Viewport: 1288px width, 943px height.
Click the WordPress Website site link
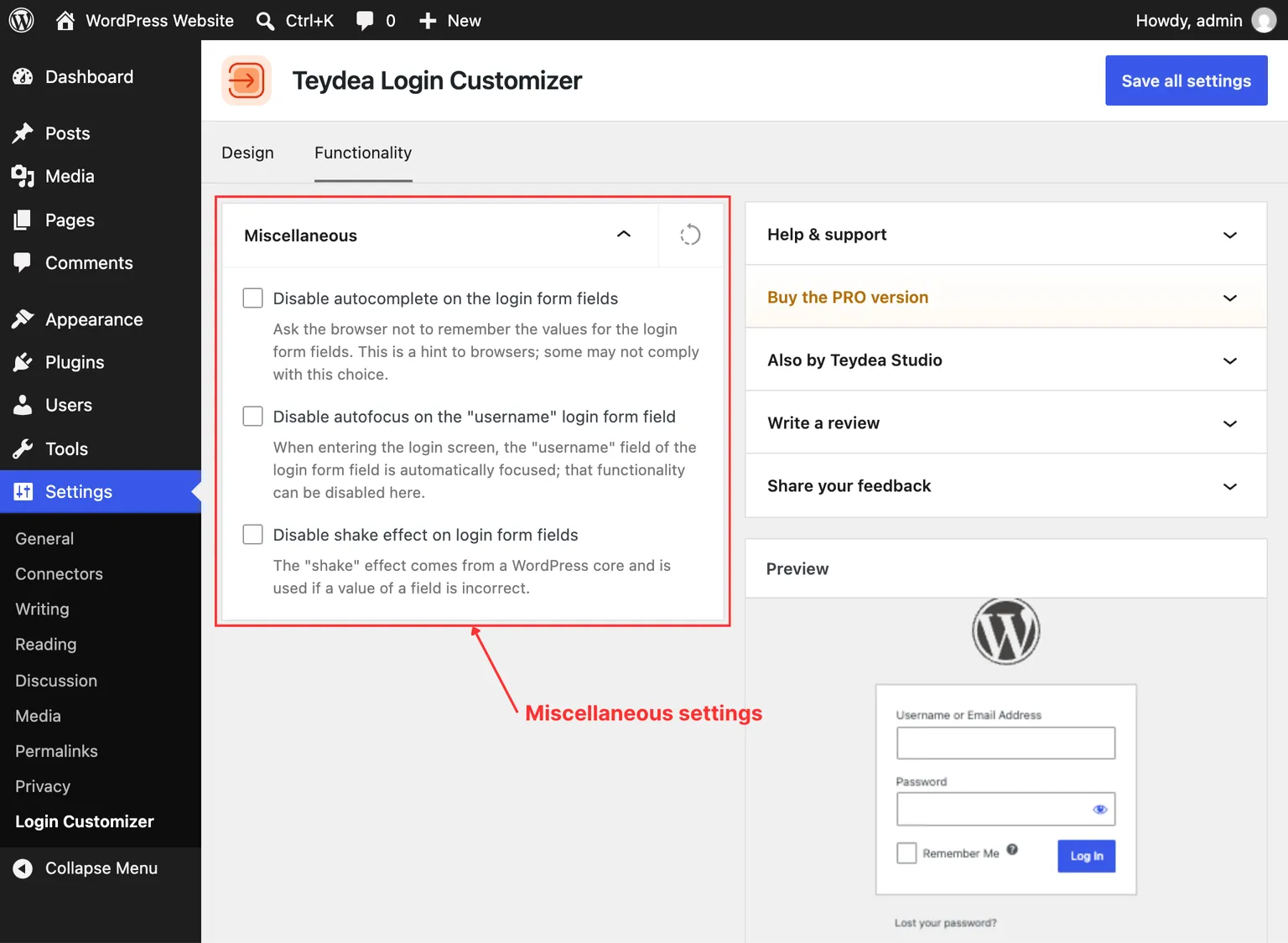(x=159, y=20)
